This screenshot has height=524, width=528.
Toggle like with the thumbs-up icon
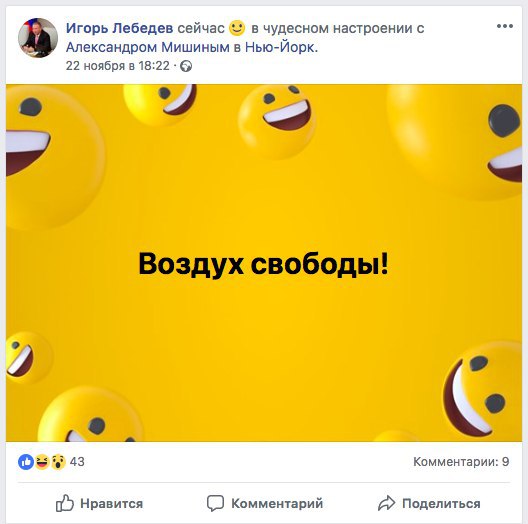[64, 503]
